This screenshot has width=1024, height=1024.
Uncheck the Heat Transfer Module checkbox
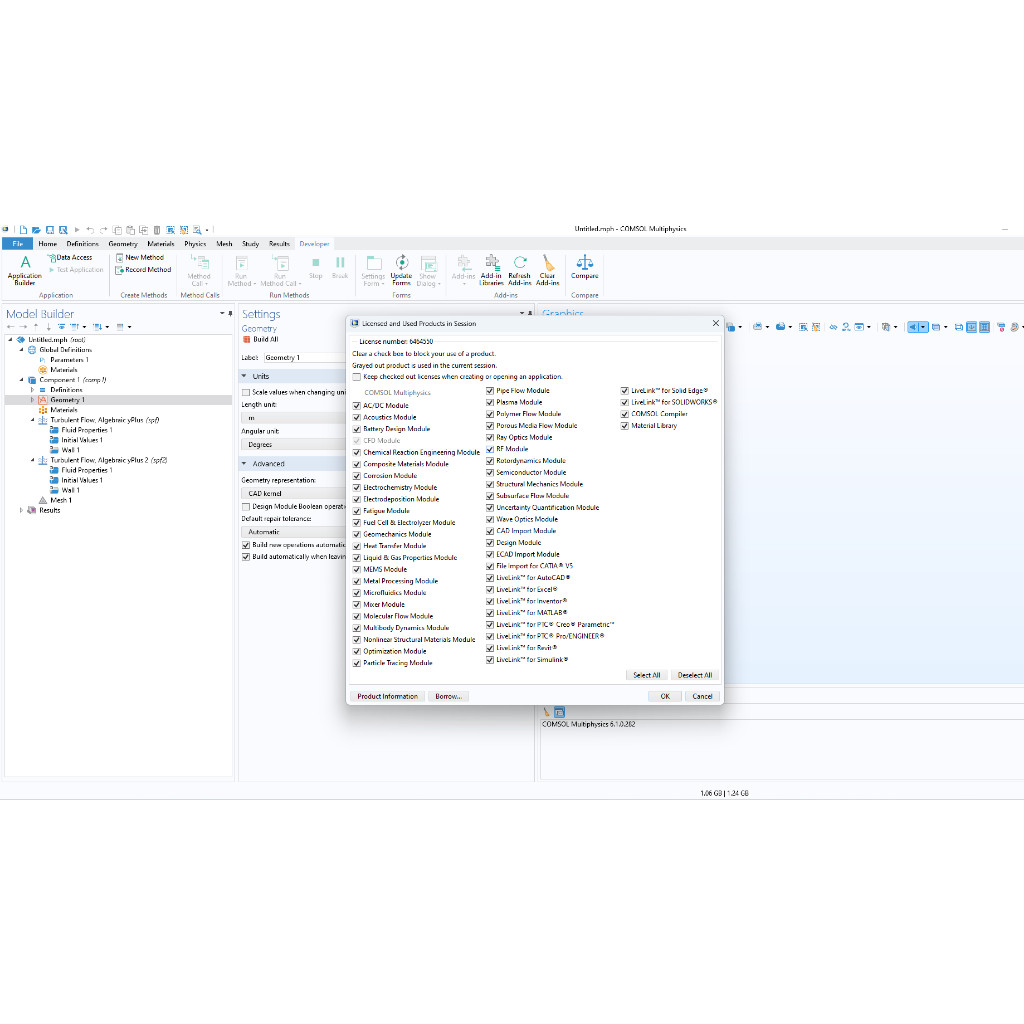[357, 546]
